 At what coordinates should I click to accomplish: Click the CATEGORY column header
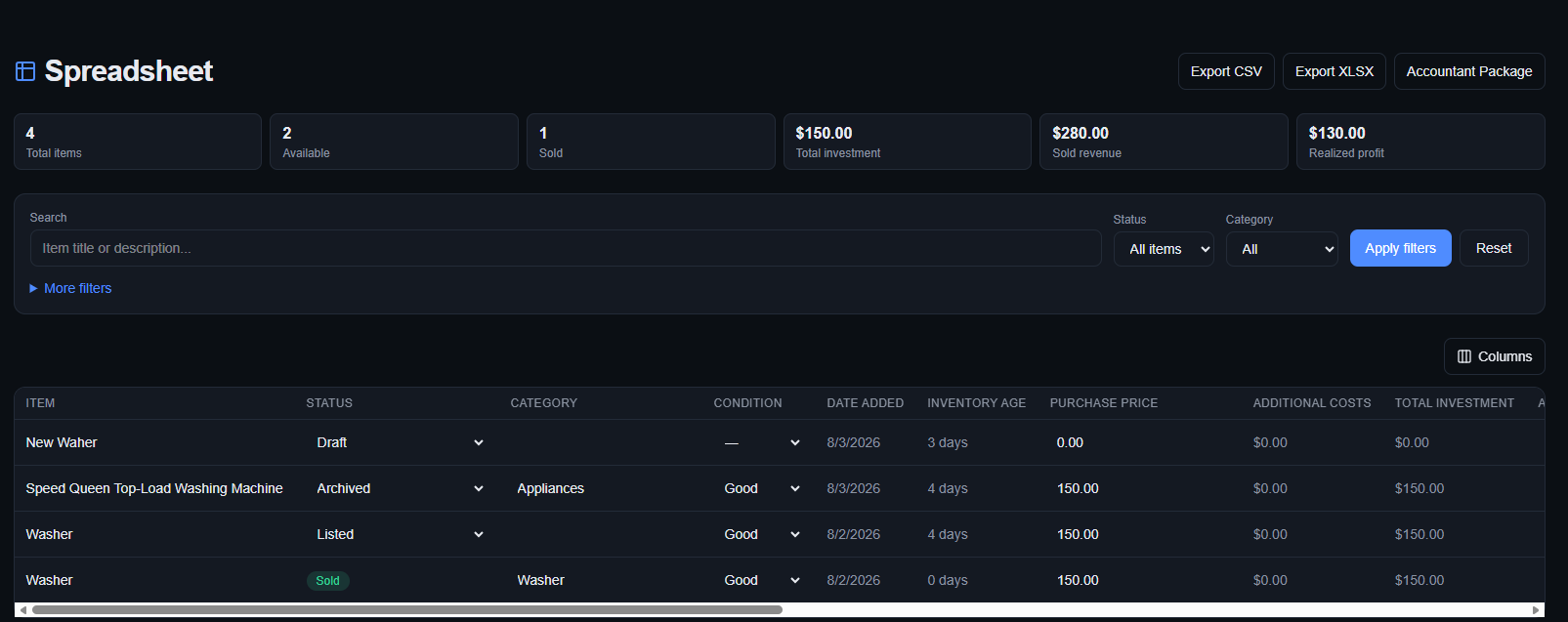[x=543, y=403]
